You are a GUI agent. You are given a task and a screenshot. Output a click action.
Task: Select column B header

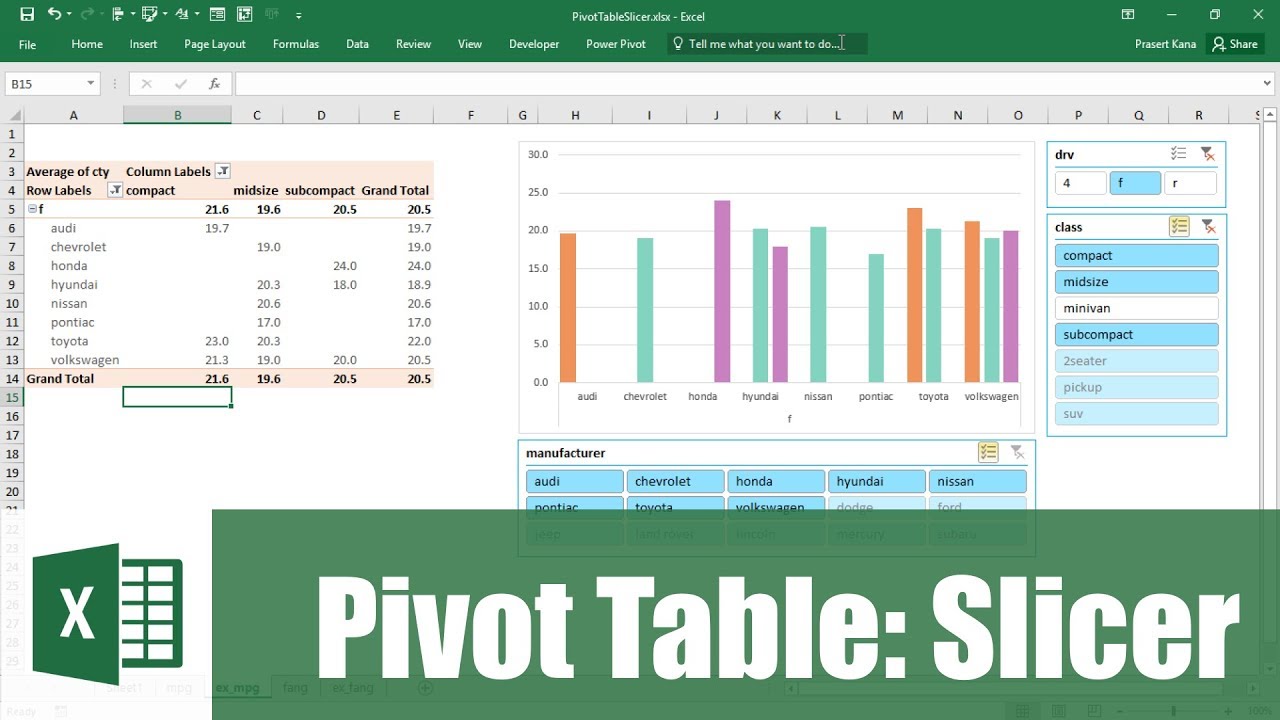click(x=178, y=116)
